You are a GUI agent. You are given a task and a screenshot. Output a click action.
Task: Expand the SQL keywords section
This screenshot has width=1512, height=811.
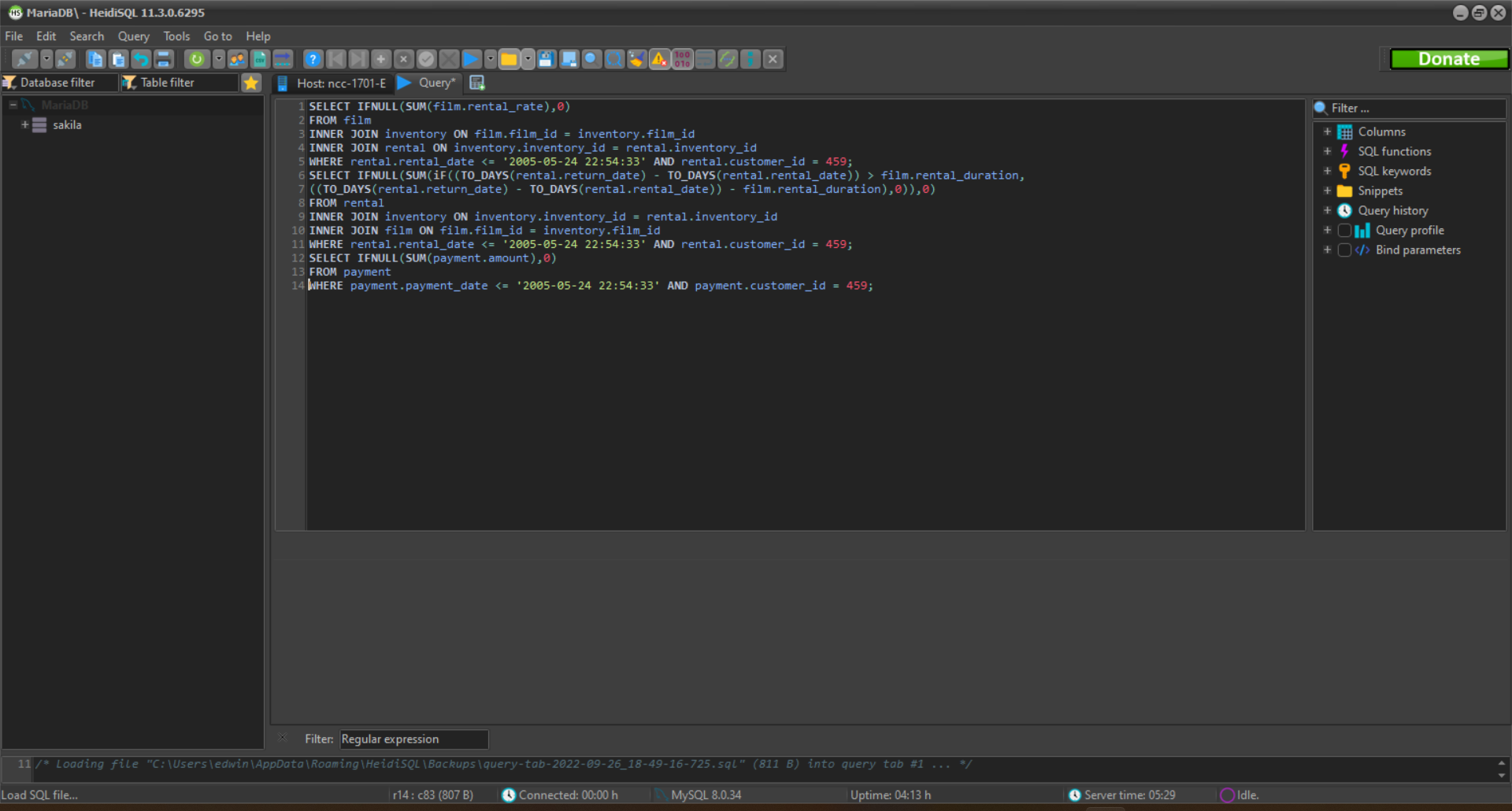pos(1328,171)
